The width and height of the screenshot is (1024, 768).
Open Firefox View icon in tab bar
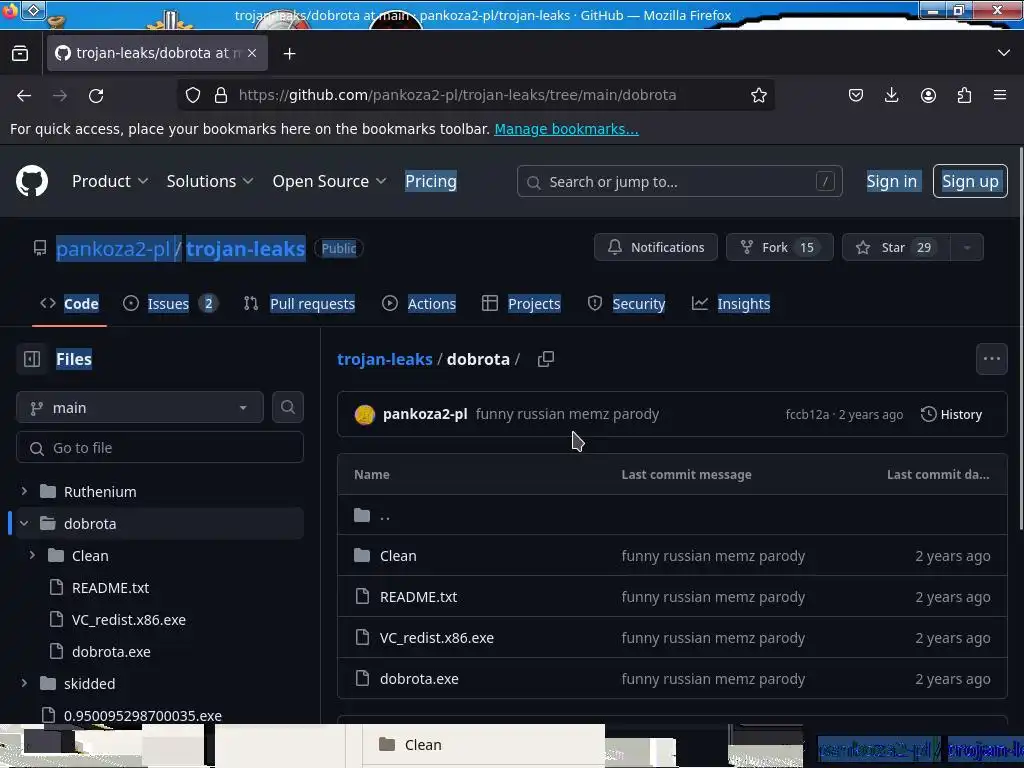(x=20, y=54)
